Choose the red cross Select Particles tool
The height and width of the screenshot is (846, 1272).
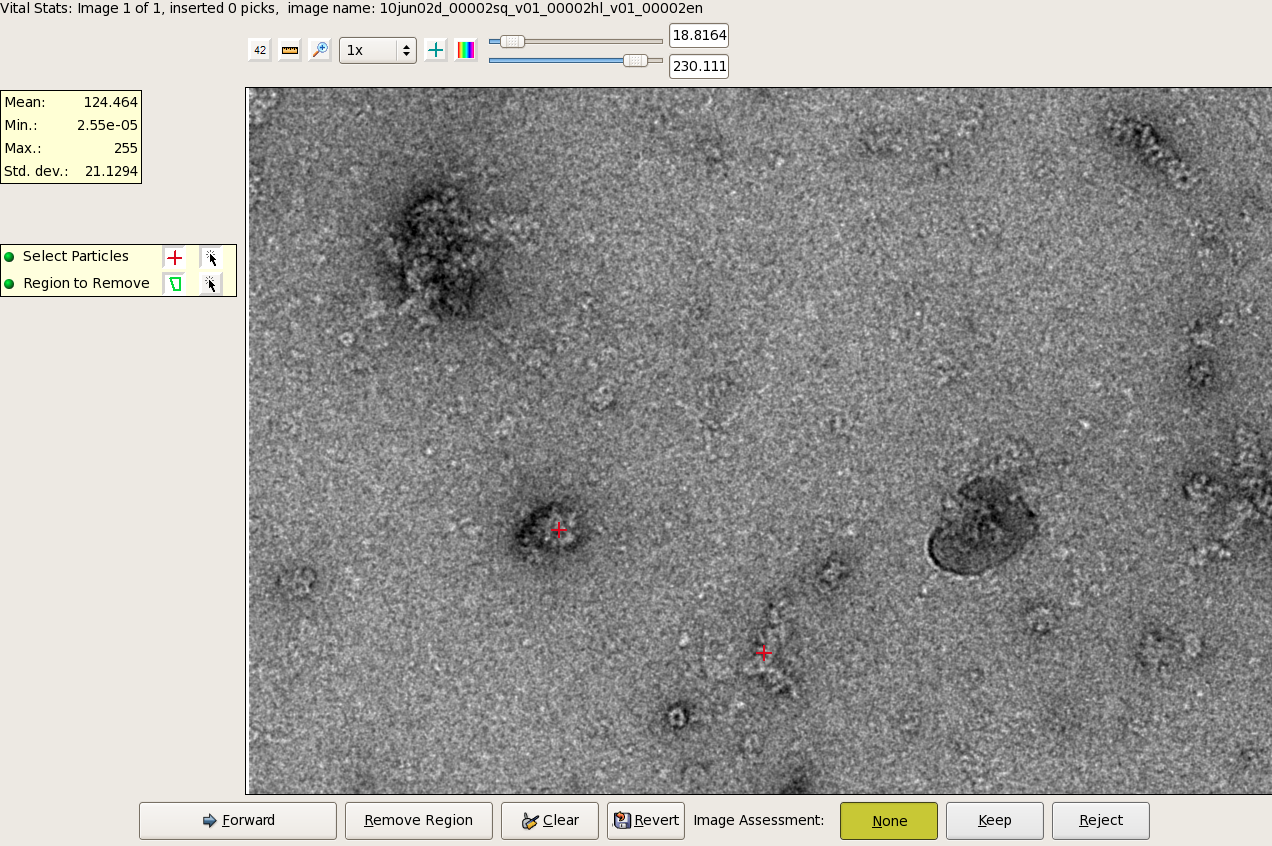[x=174, y=257]
